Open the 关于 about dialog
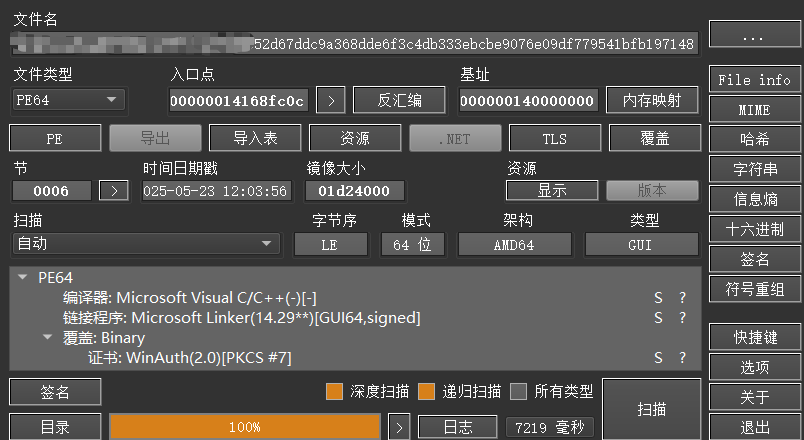 click(x=754, y=397)
